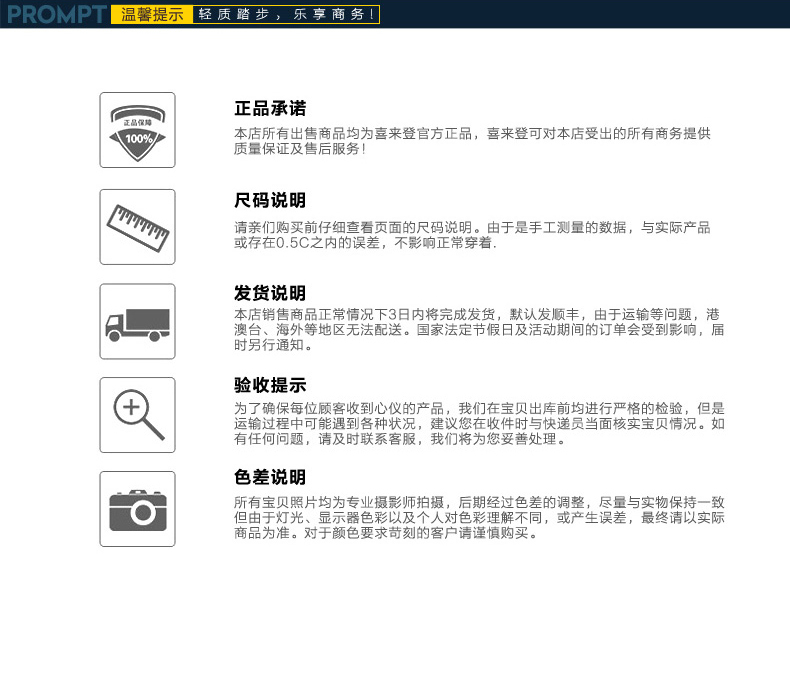Select the delivery truck icon

click(137, 322)
